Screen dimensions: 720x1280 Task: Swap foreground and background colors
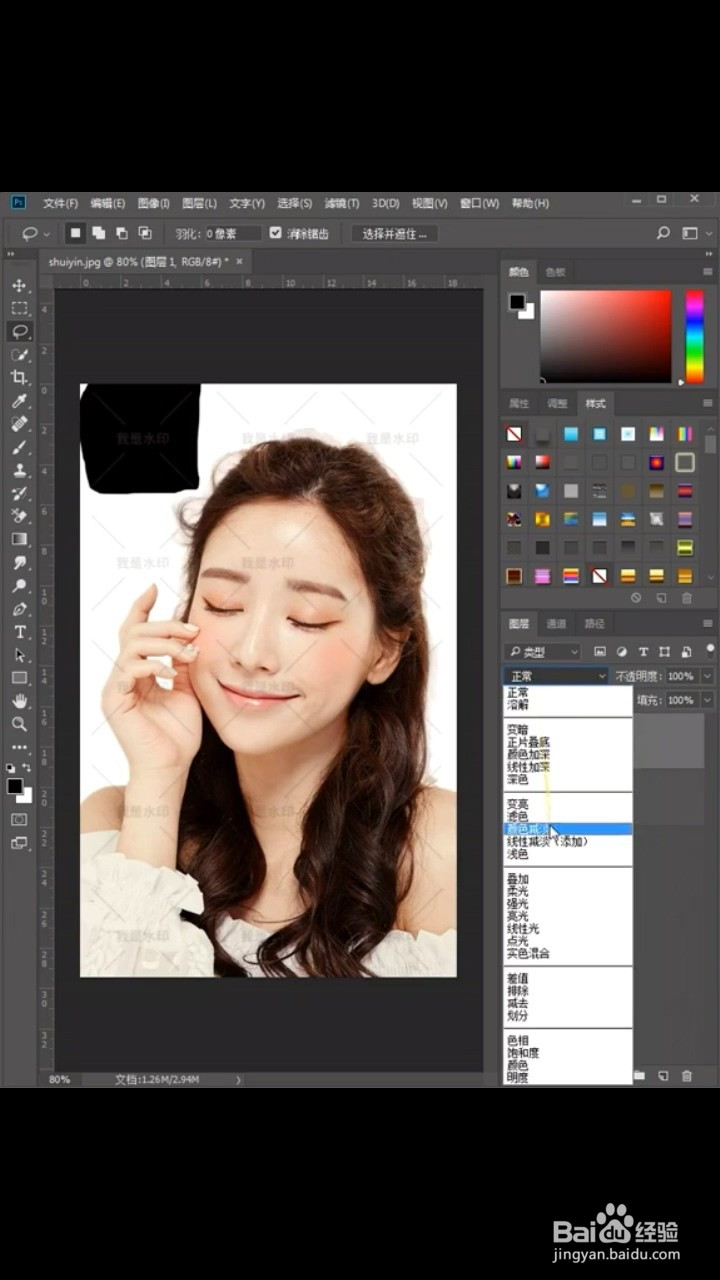27,768
